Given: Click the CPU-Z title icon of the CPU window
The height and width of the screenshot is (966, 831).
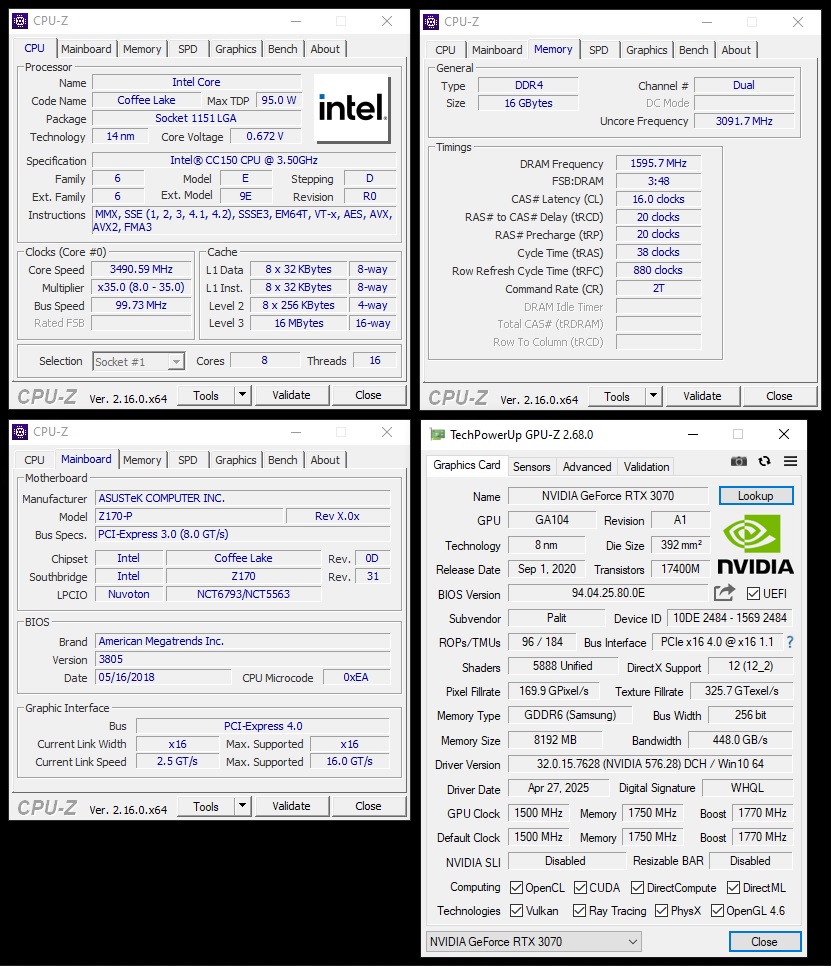Looking at the screenshot, I should tap(20, 21).
